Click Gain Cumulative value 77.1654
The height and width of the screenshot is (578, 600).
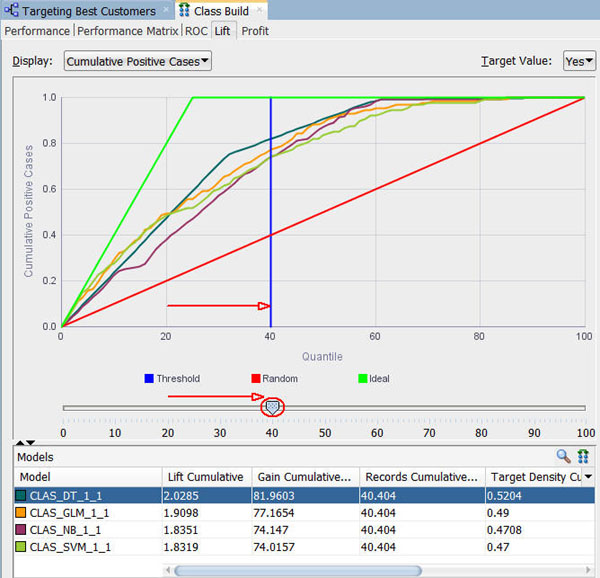[274, 513]
